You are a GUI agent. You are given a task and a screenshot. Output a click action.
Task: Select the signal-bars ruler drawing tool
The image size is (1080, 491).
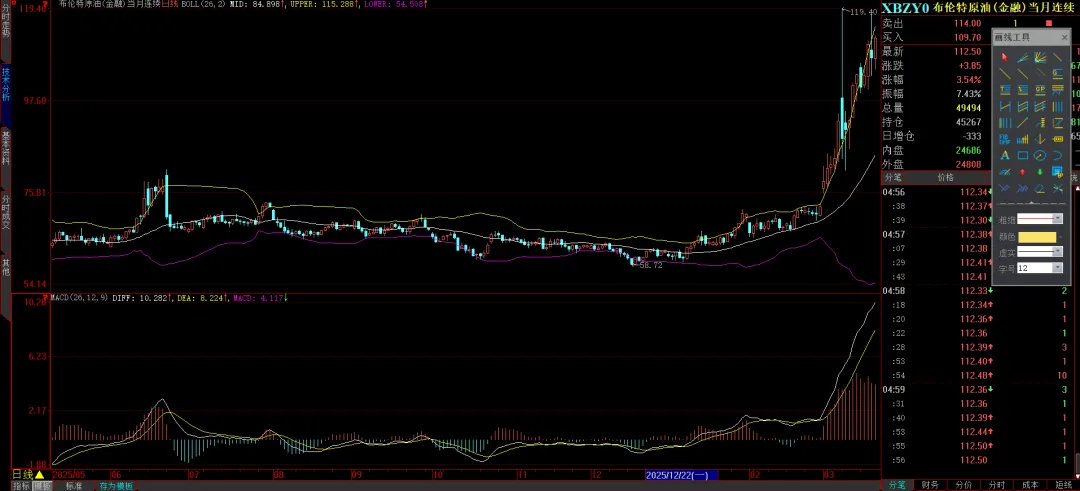pos(1022,139)
